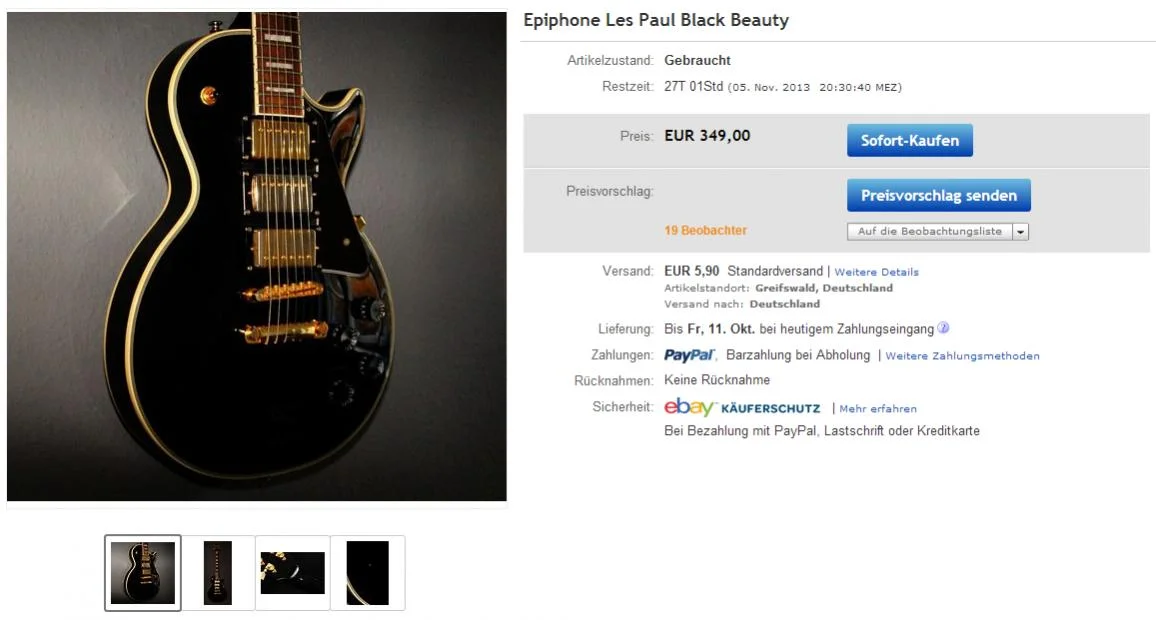Image resolution: width=1156 pixels, height=620 pixels.
Task: Open Weitere Details shipping link
Action: tap(876, 272)
